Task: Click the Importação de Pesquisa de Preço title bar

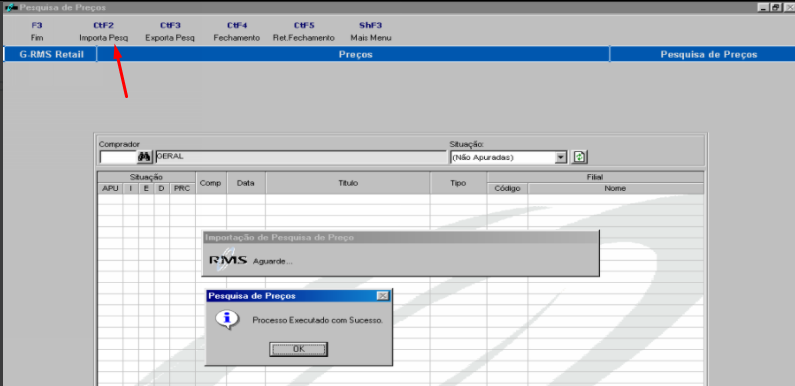Action: tap(401, 237)
